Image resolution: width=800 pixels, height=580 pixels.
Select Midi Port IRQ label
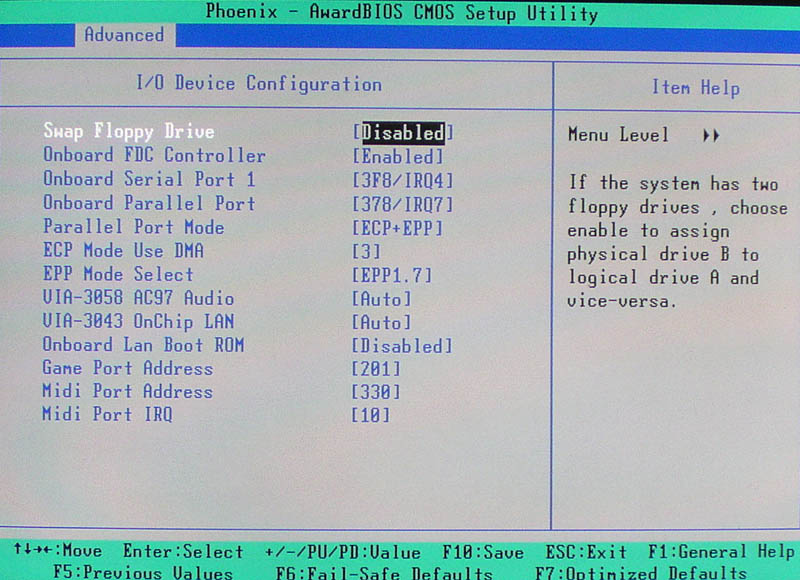pos(107,414)
